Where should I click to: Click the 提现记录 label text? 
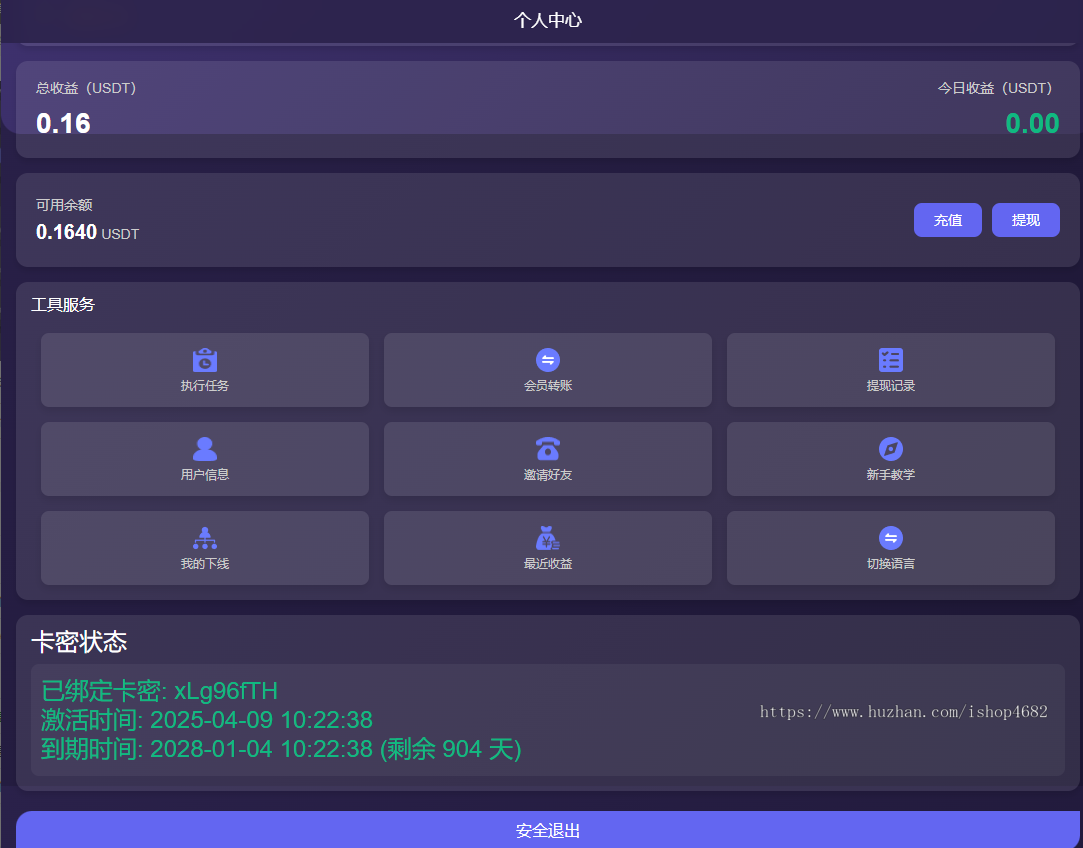click(891, 386)
